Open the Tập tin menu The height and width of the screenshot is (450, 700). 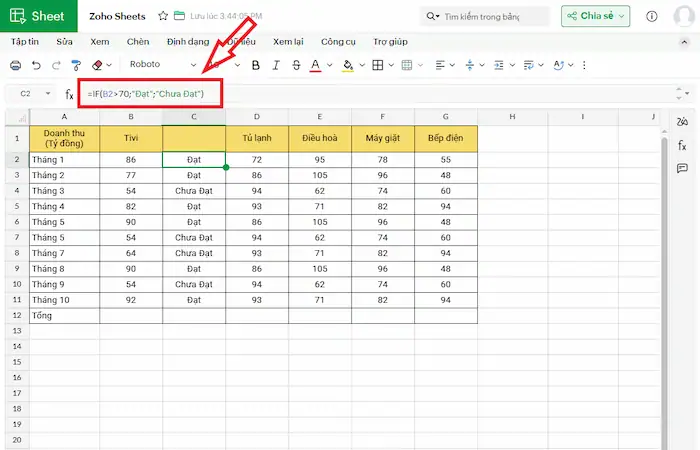coord(25,42)
